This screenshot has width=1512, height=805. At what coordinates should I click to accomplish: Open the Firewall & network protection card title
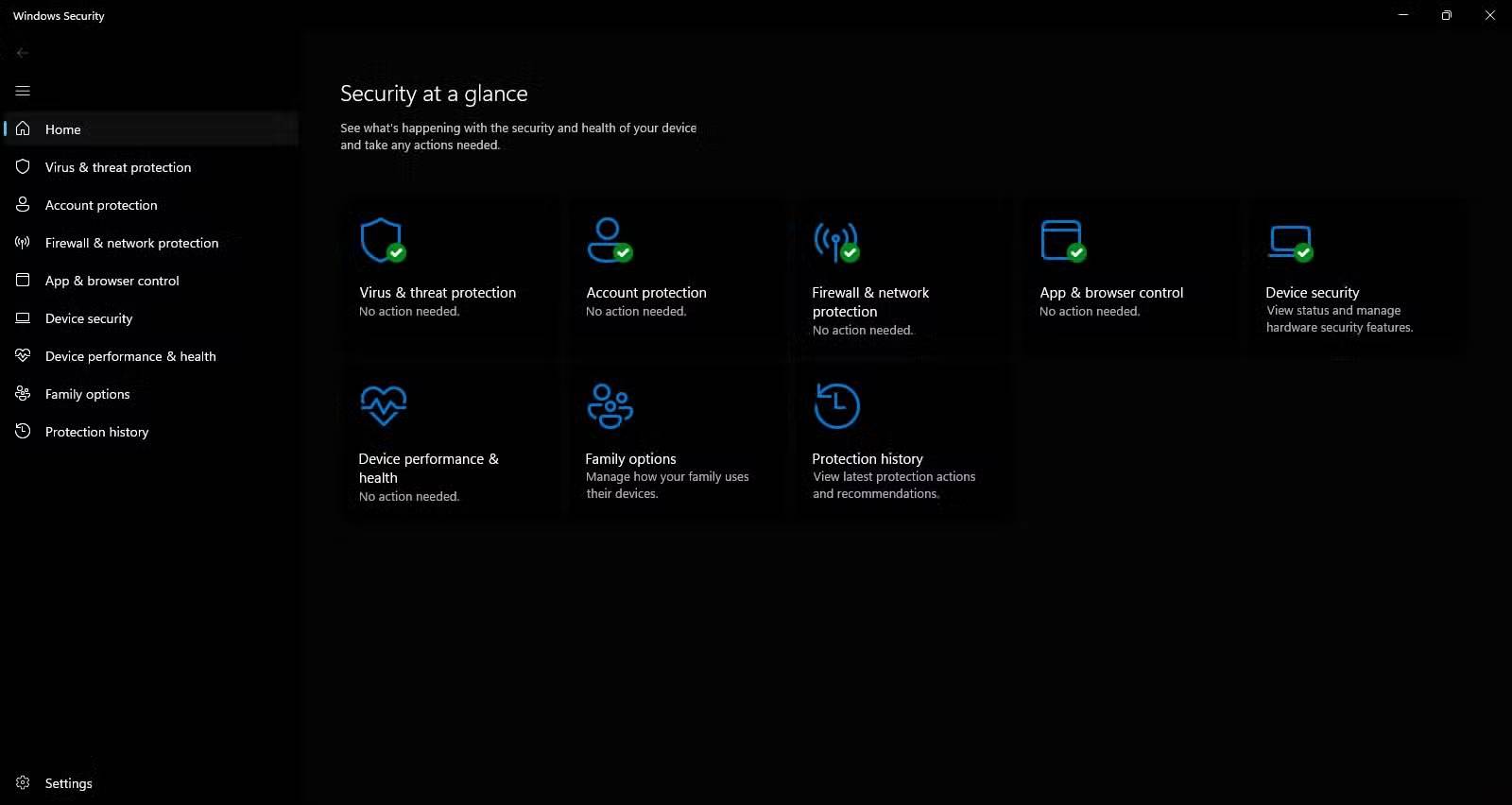tap(870, 302)
